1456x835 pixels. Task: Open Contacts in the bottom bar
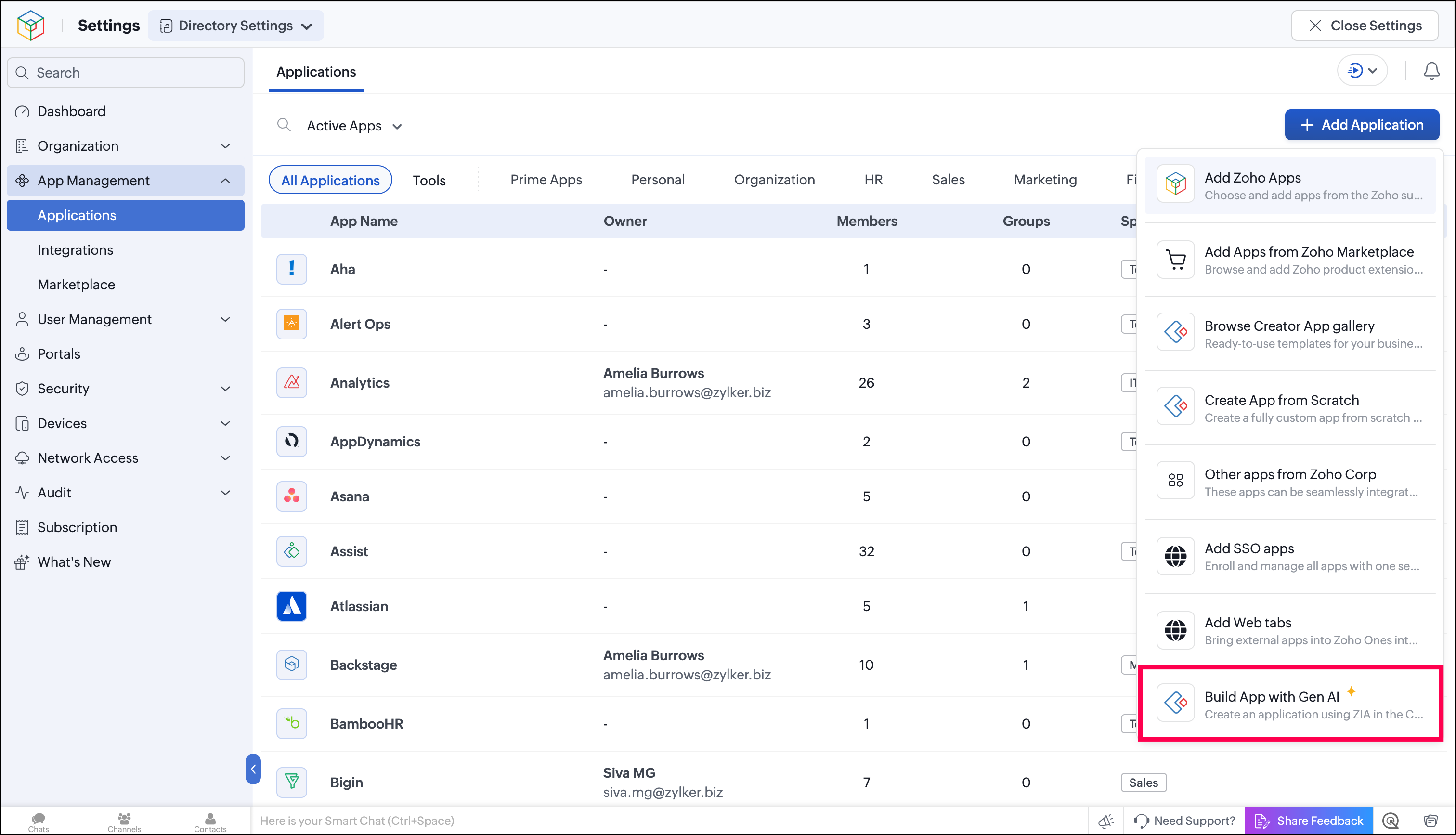(x=210, y=822)
